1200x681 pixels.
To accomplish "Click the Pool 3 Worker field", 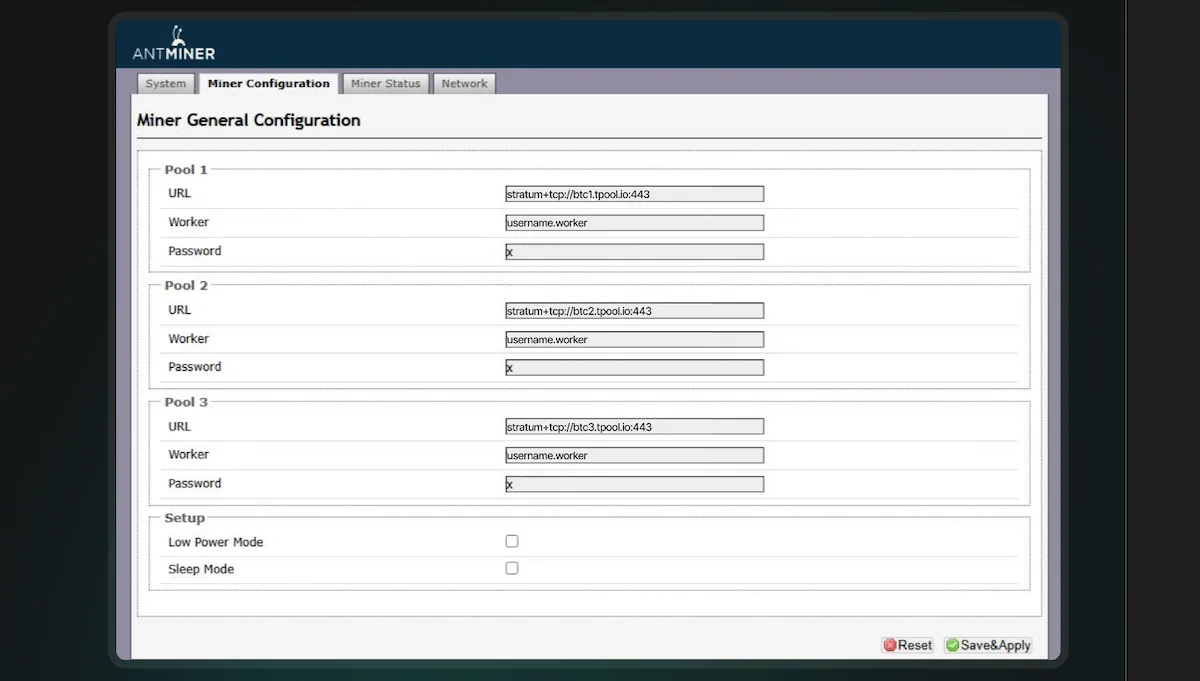I will coord(634,455).
